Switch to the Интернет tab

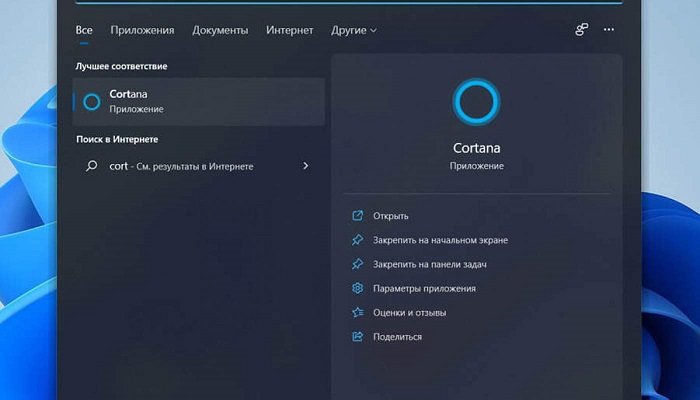290,30
